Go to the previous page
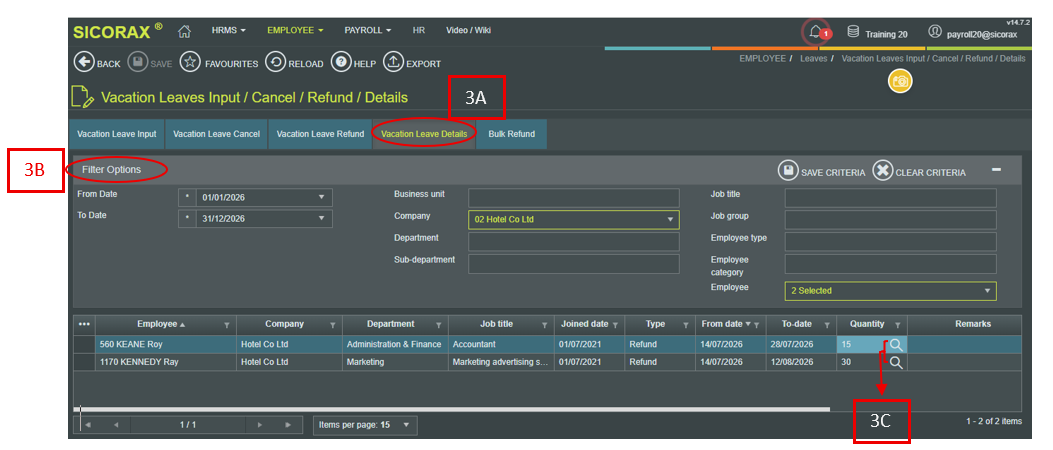 [116, 425]
